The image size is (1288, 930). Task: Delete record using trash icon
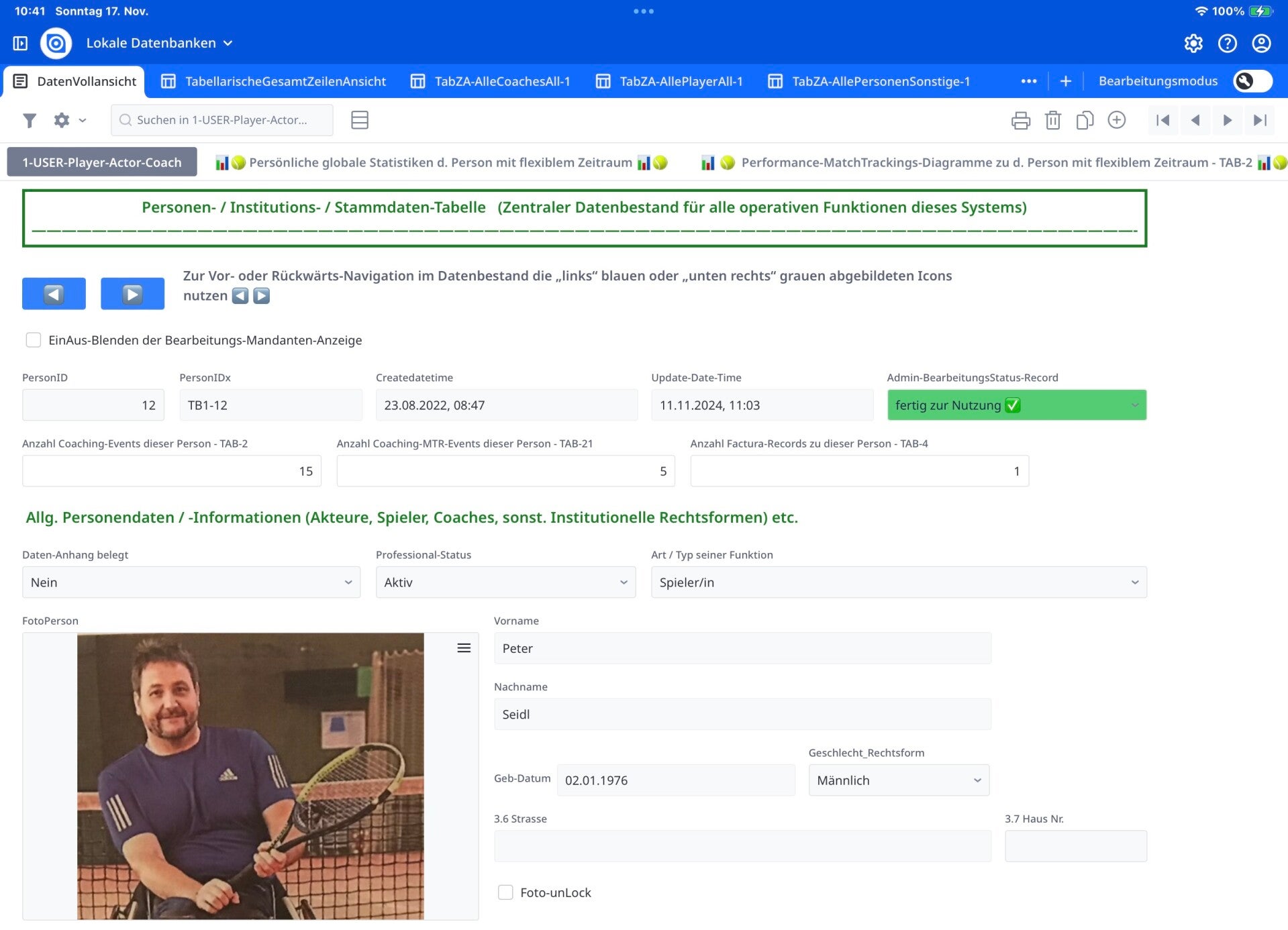tap(1052, 120)
